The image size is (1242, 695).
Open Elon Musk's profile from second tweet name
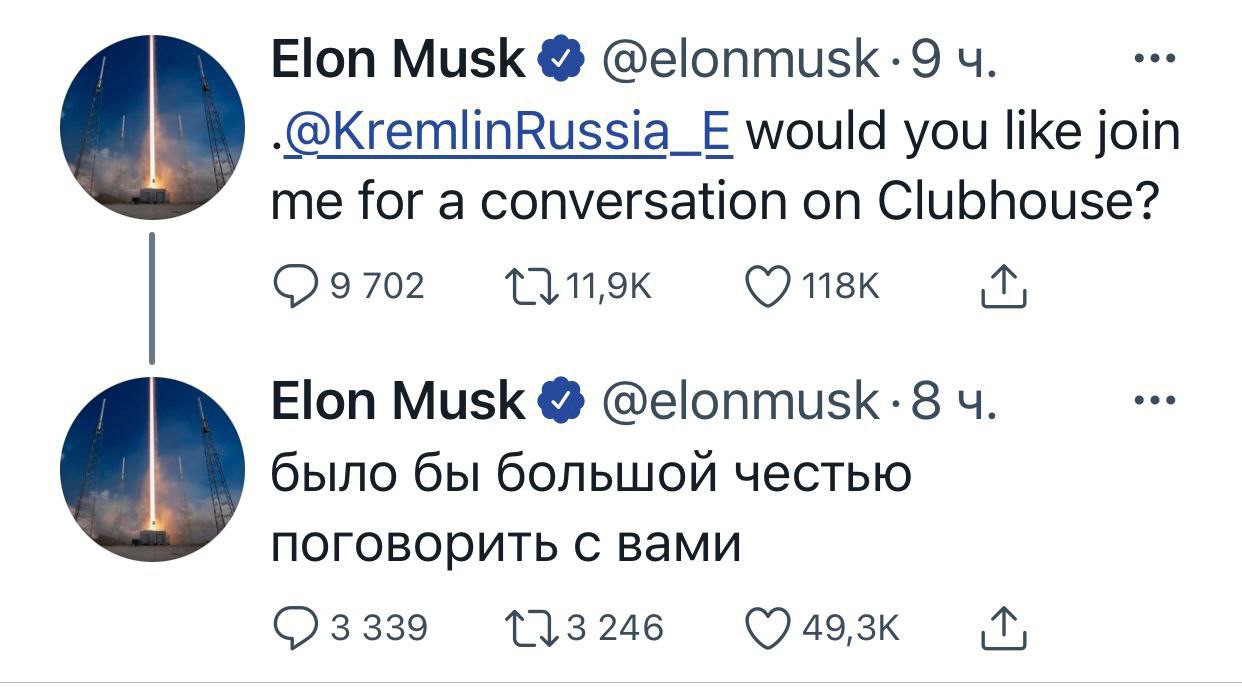point(398,401)
